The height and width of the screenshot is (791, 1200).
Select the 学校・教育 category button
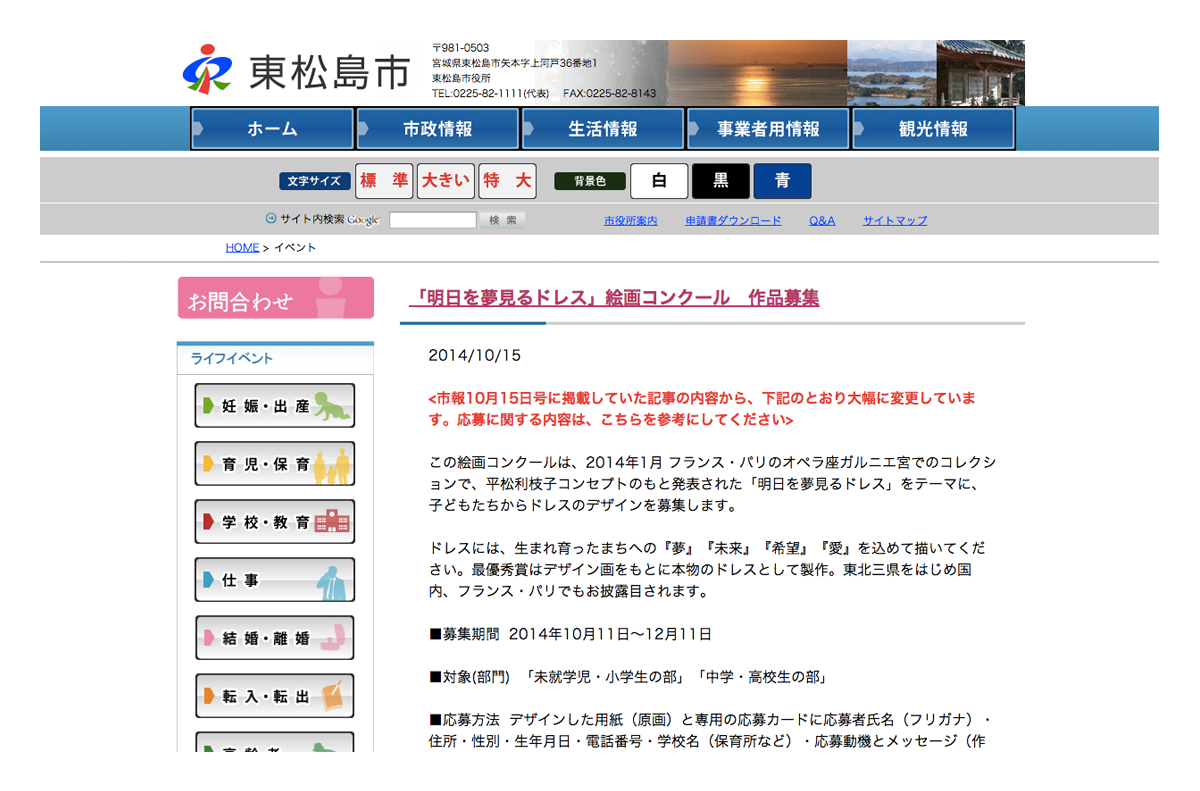(x=274, y=522)
